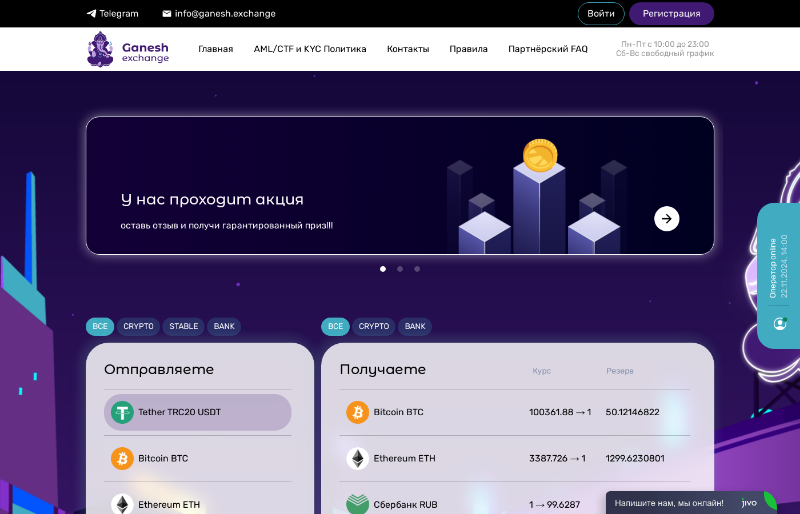The image size is (800, 514).
Task: Click the info@ganesh.exchange email link
Action: (x=225, y=14)
